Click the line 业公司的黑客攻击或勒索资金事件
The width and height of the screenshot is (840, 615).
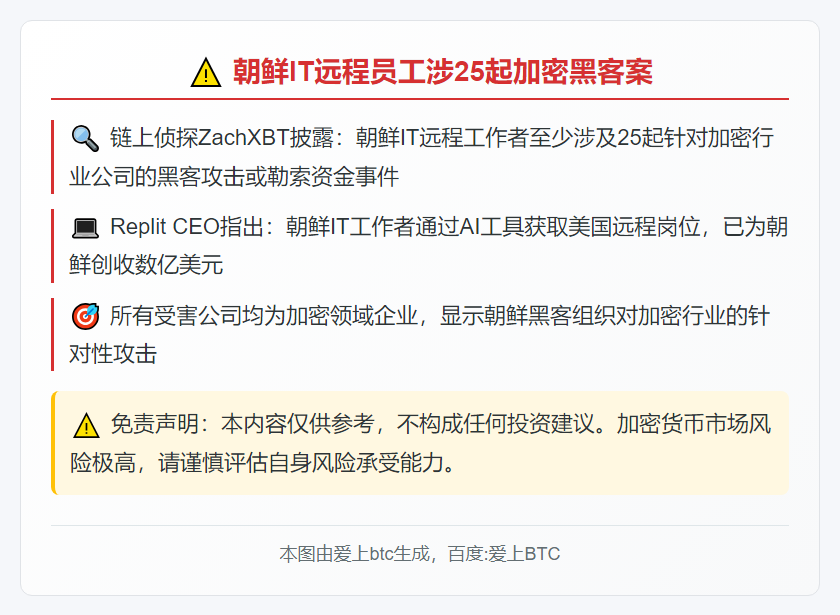[x=234, y=177]
